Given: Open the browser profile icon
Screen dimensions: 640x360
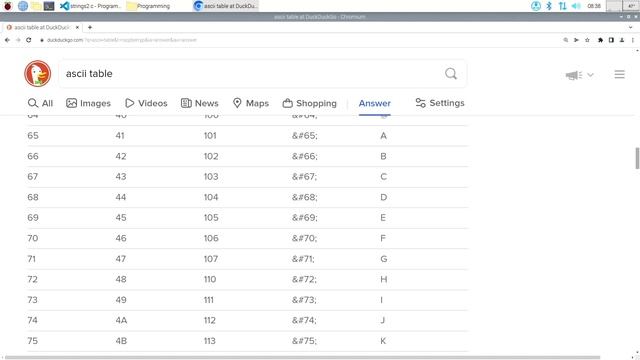Looking at the screenshot, I should [x=622, y=40].
